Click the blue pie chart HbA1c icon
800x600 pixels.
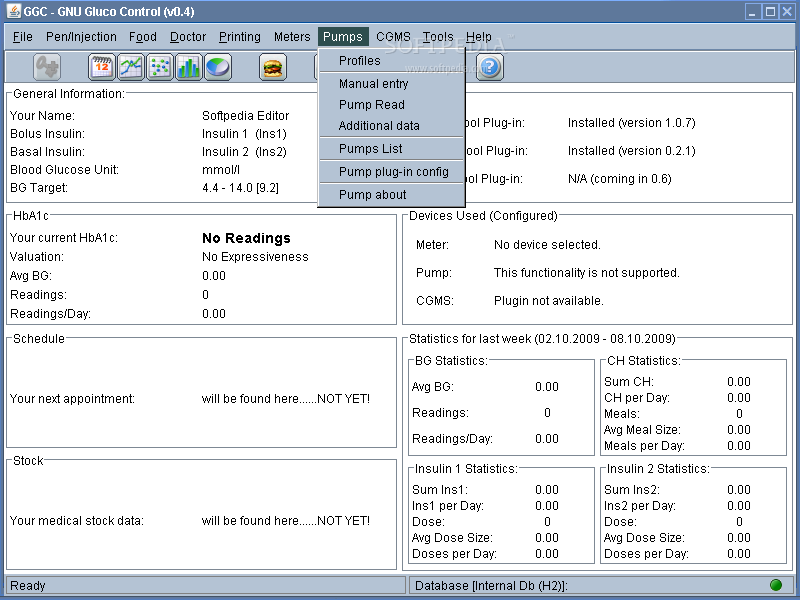(x=218, y=67)
